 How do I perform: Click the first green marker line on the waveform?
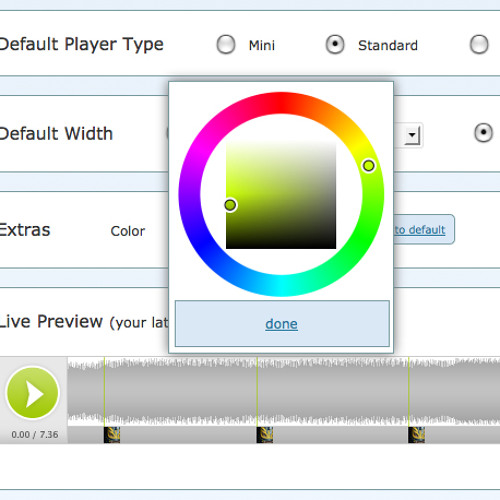(104, 392)
